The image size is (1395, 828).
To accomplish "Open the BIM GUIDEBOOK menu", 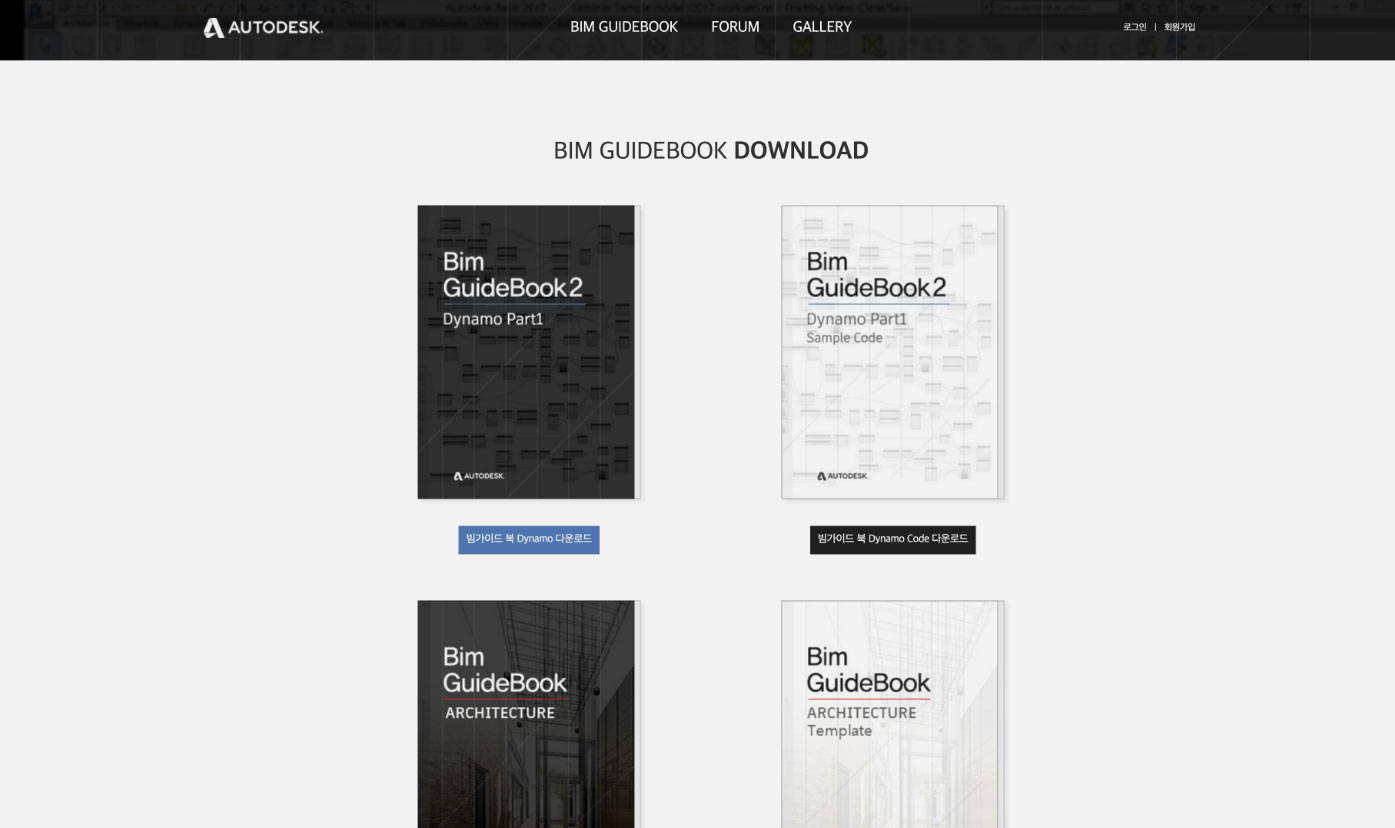I will point(623,27).
